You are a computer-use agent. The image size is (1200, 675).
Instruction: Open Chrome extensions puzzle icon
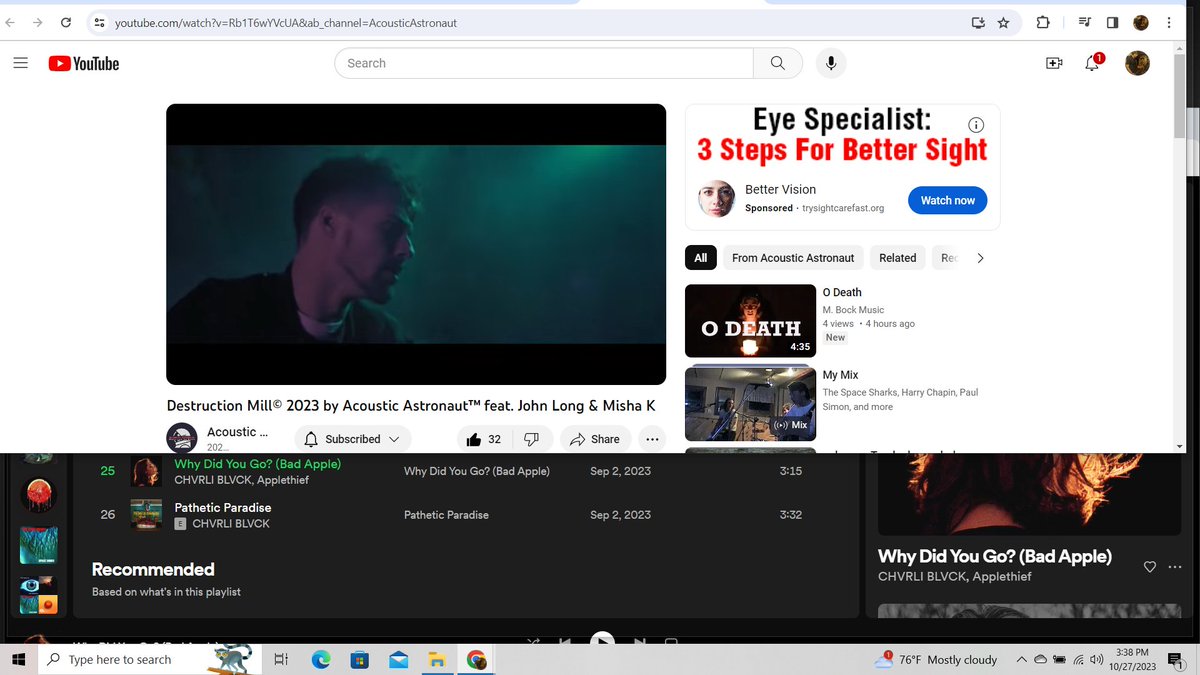tap(1043, 22)
